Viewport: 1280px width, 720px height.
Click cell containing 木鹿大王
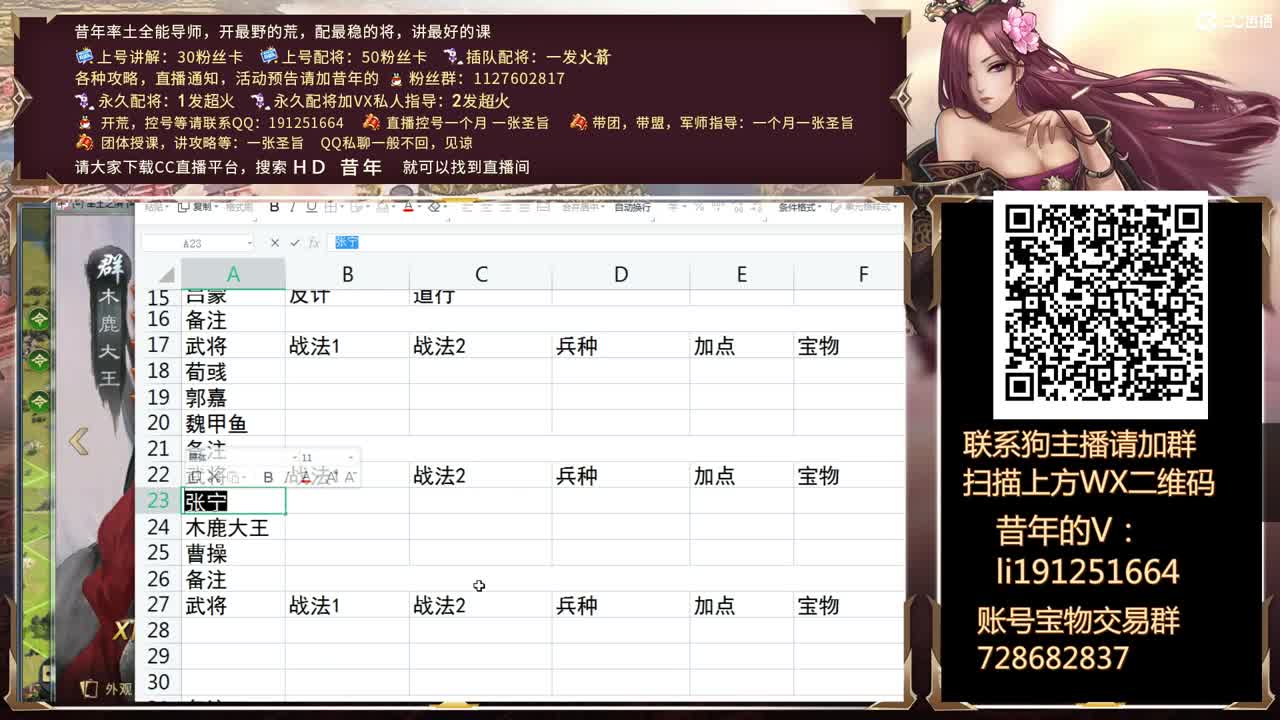pos(233,527)
